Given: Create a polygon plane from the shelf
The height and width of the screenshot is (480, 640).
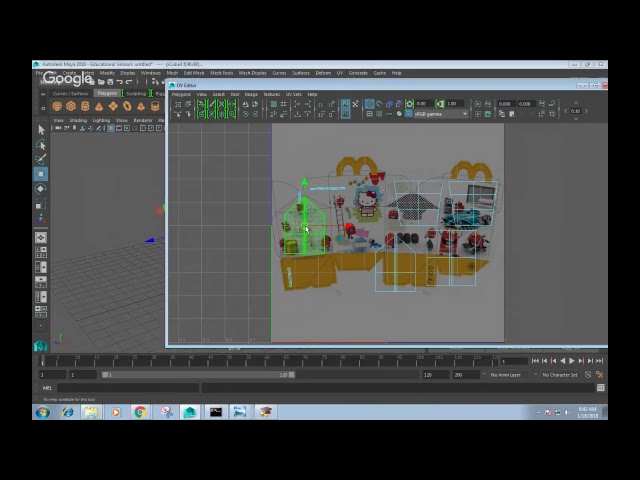Looking at the screenshot, I should pyautogui.click(x=113, y=107).
